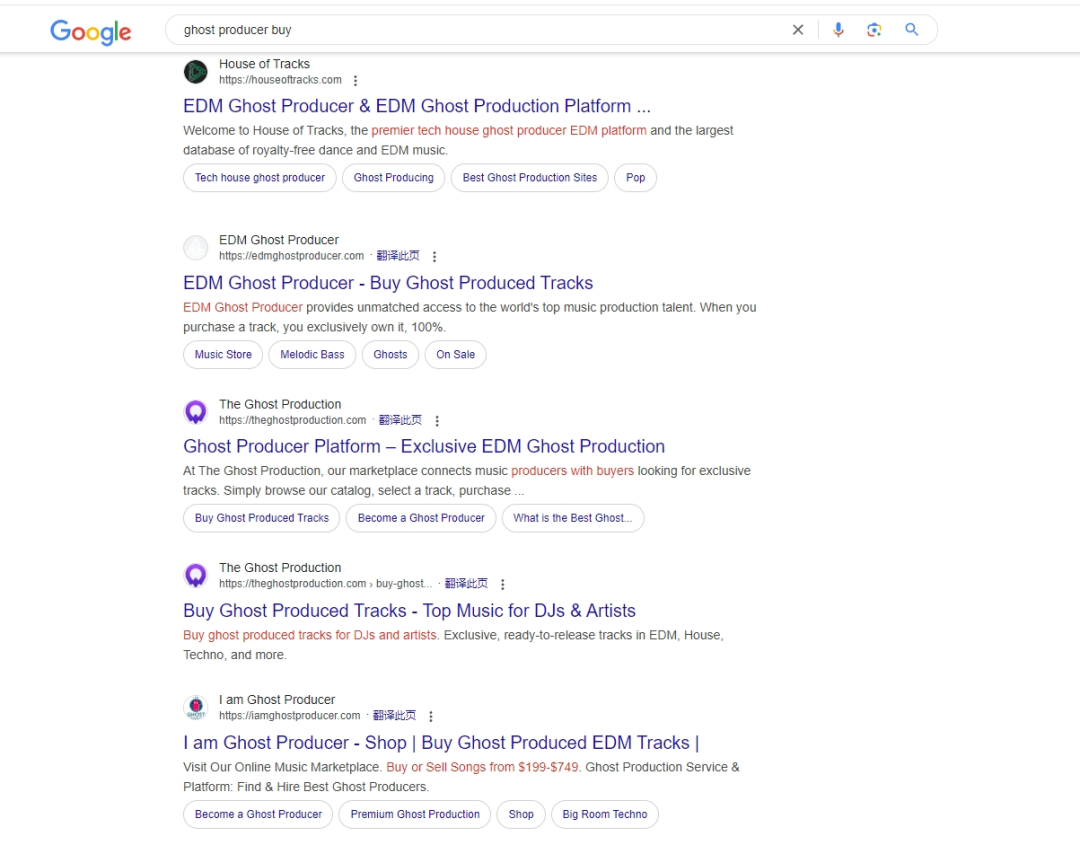Screen dimensions: 1080x845
Task: Select What is the Best Ghost... chip
Action: [x=573, y=518]
